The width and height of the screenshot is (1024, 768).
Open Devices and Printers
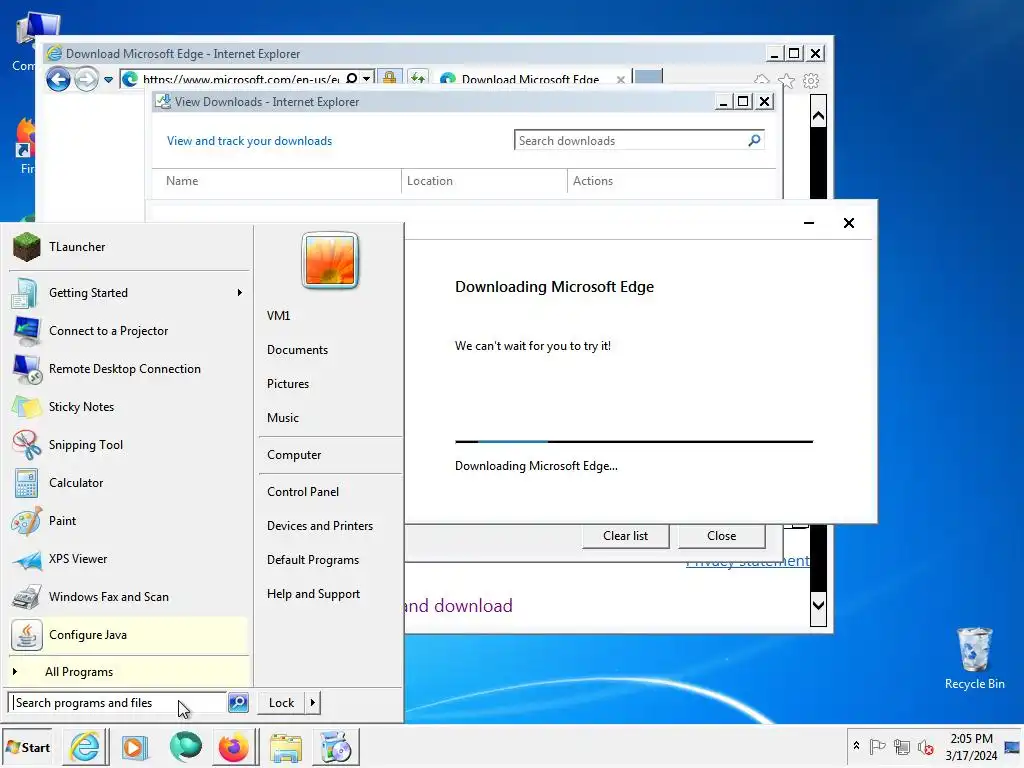coord(320,526)
